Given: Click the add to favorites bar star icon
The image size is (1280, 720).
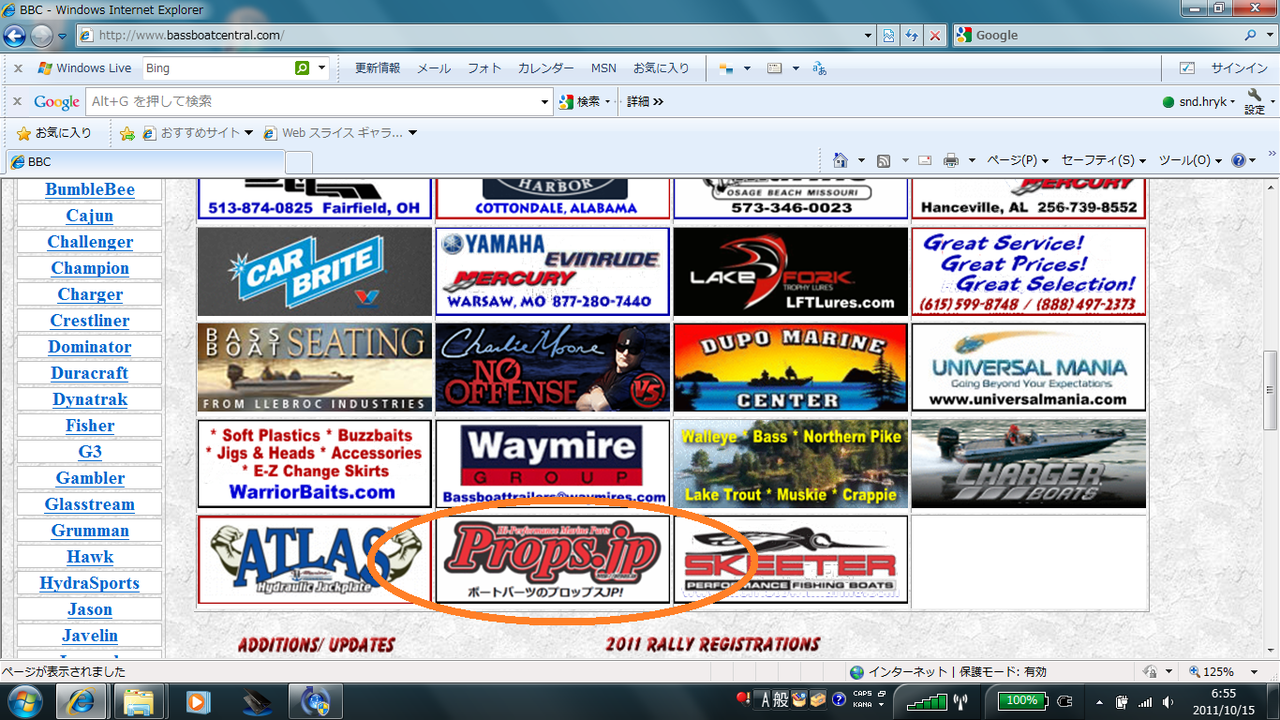Looking at the screenshot, I should point(127,133).
